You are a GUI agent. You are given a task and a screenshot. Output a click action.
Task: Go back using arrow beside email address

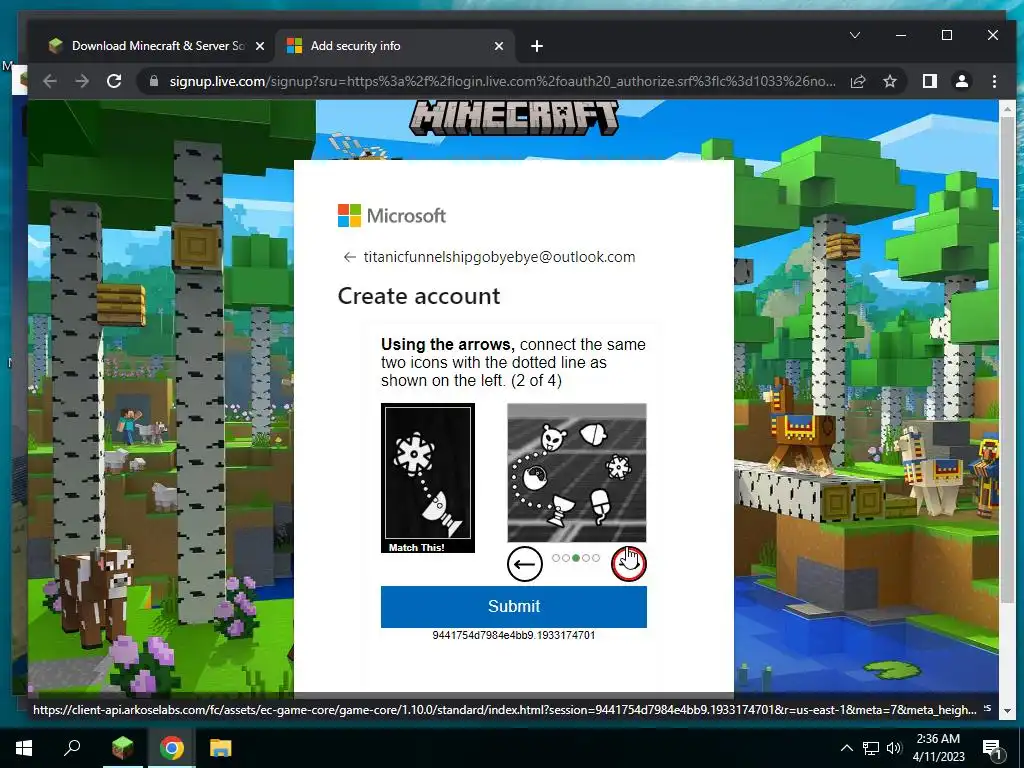[349, 257]
